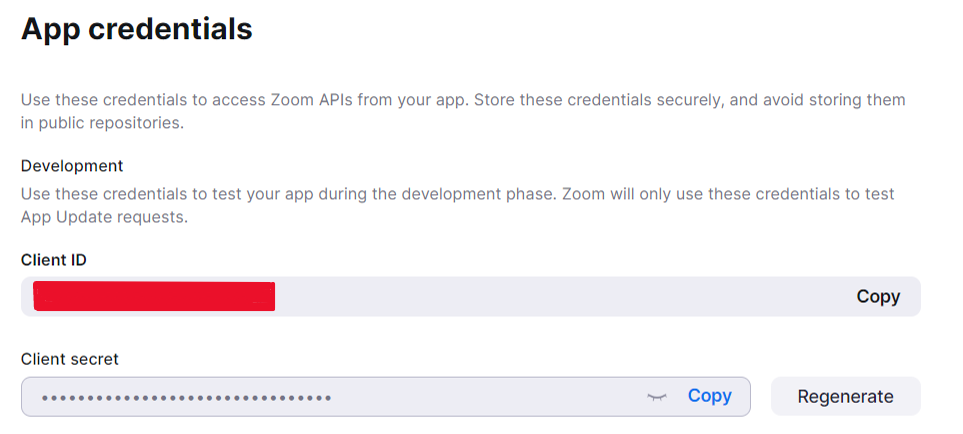Click the "App Update requests" text

[104, 217]
